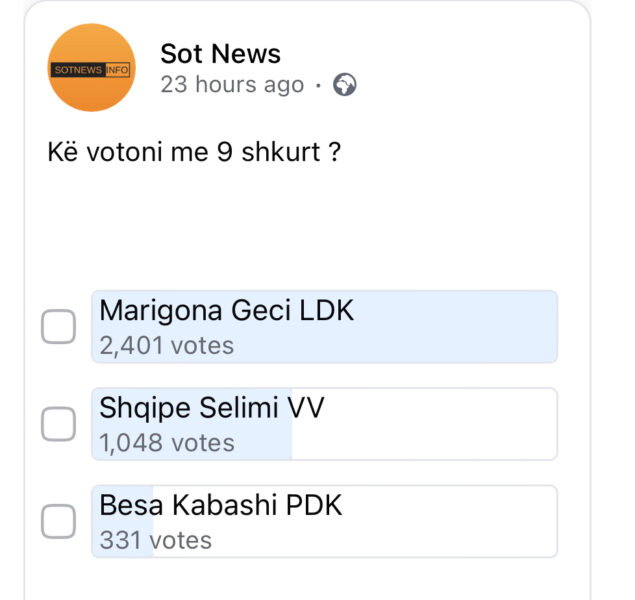View voters via '2,401 votes' count
This screenshot has height=600, width=635.
166,346
